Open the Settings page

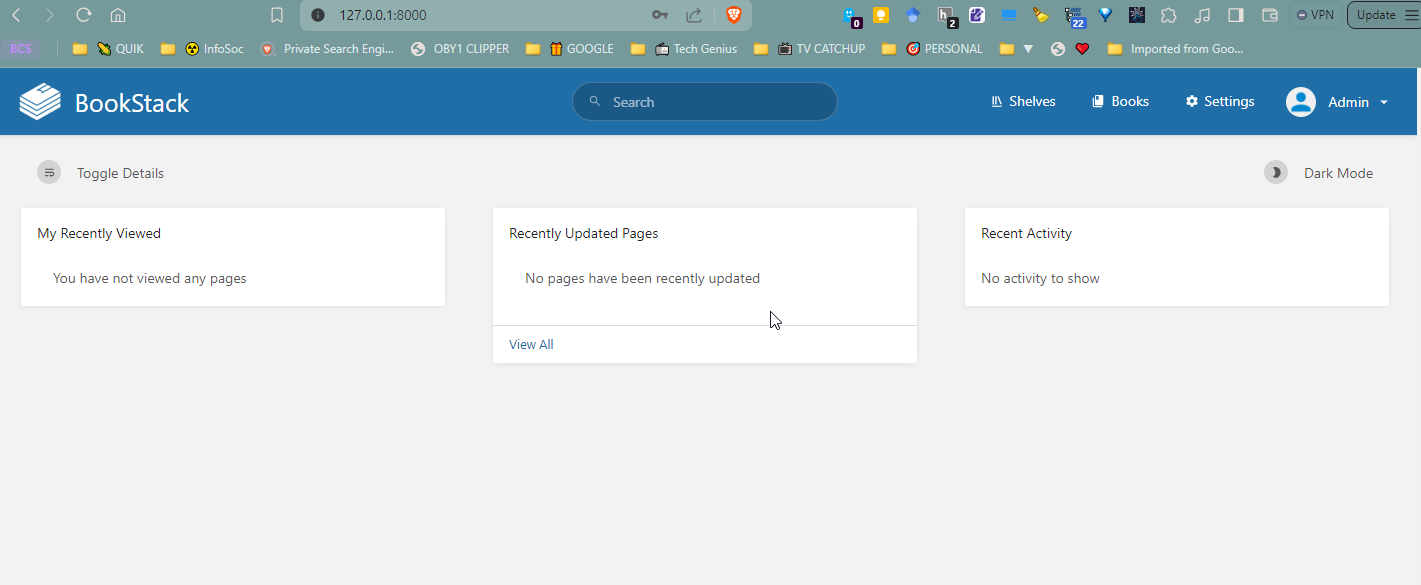click(x=1220, y=102)
